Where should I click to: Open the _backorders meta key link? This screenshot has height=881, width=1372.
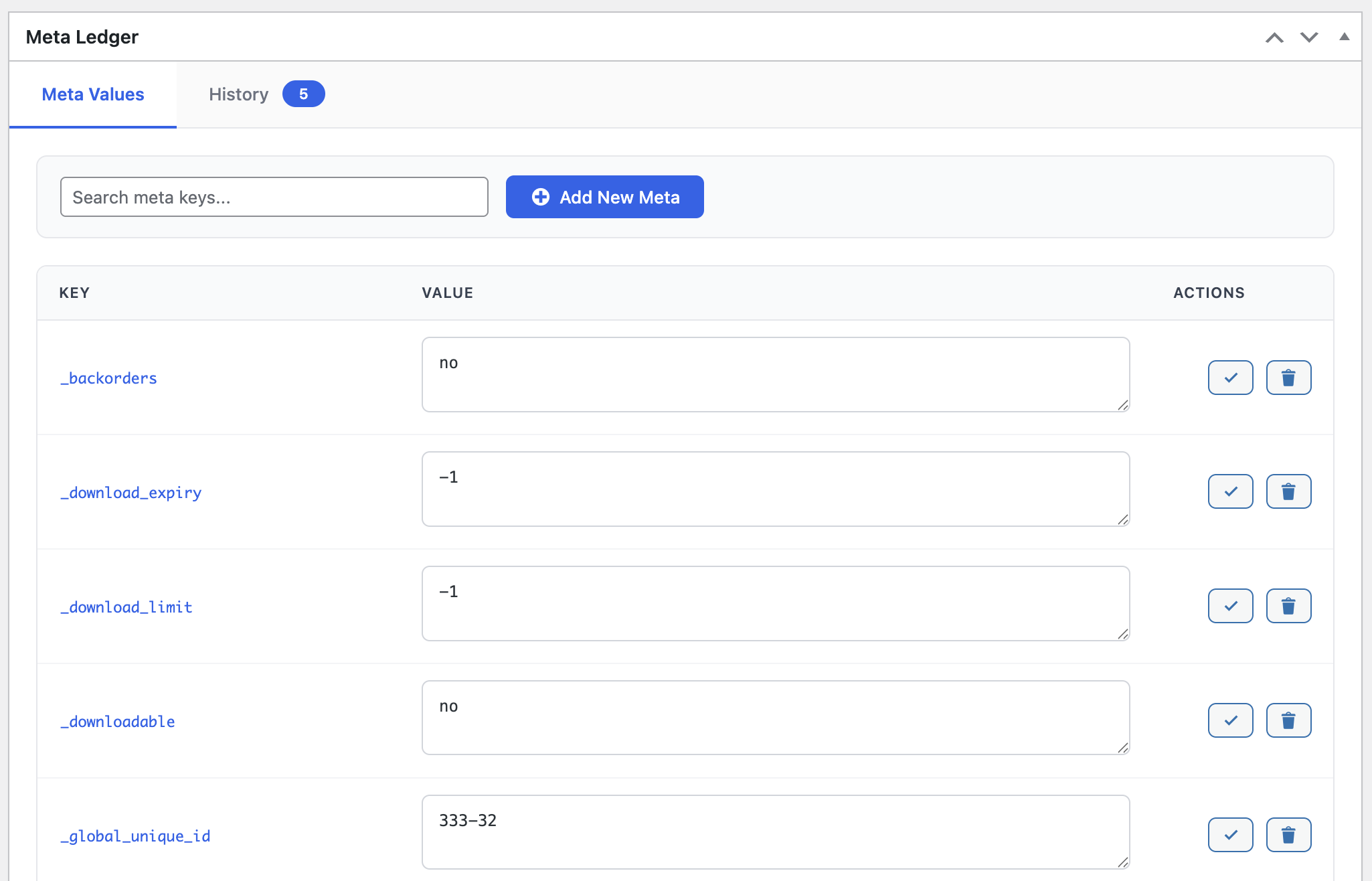point(108,378)
